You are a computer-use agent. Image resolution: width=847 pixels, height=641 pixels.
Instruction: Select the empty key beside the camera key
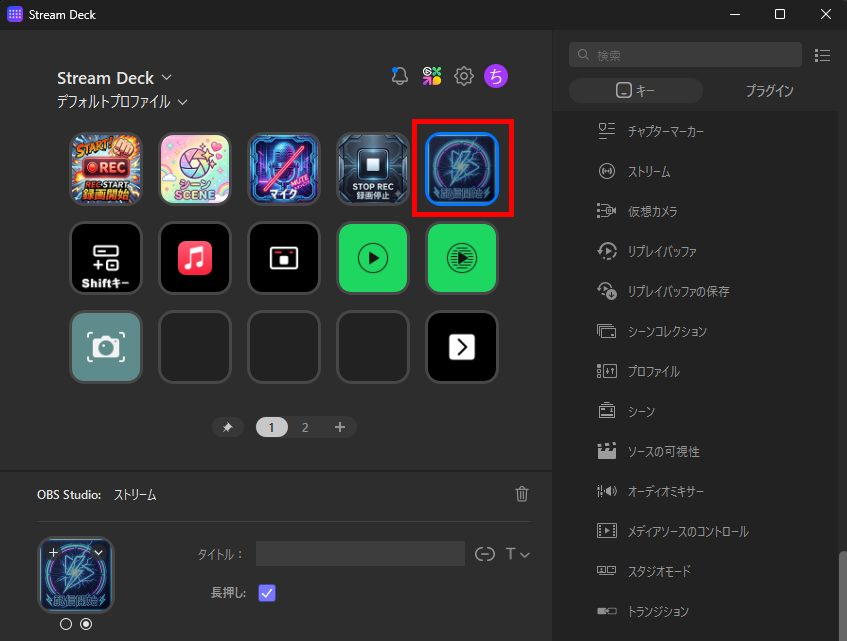click(x=195, y=347)
